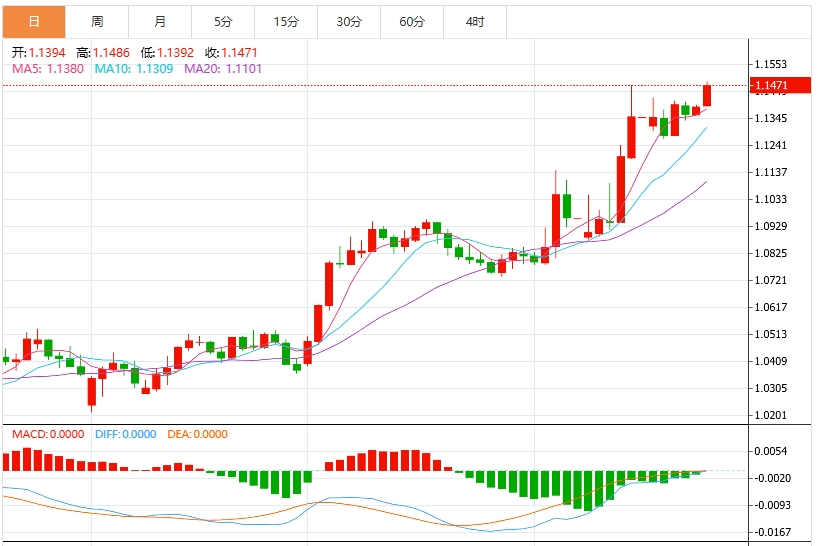Viewport: 818px width, 546px height.
Task: Click the 1.0617 price axis label
Action: point(771,307)
